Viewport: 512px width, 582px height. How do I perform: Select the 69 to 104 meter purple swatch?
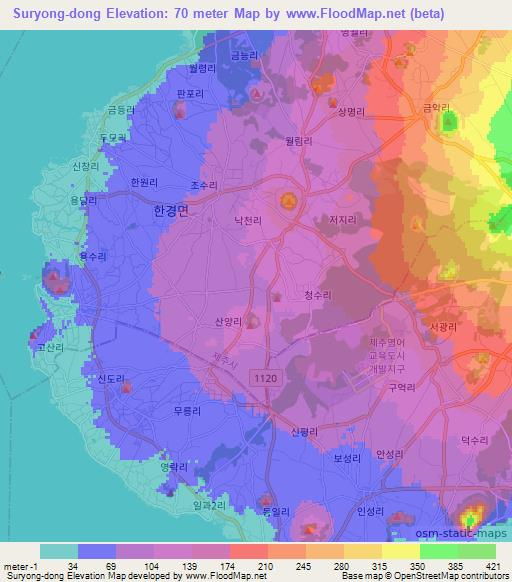(135, 551)
